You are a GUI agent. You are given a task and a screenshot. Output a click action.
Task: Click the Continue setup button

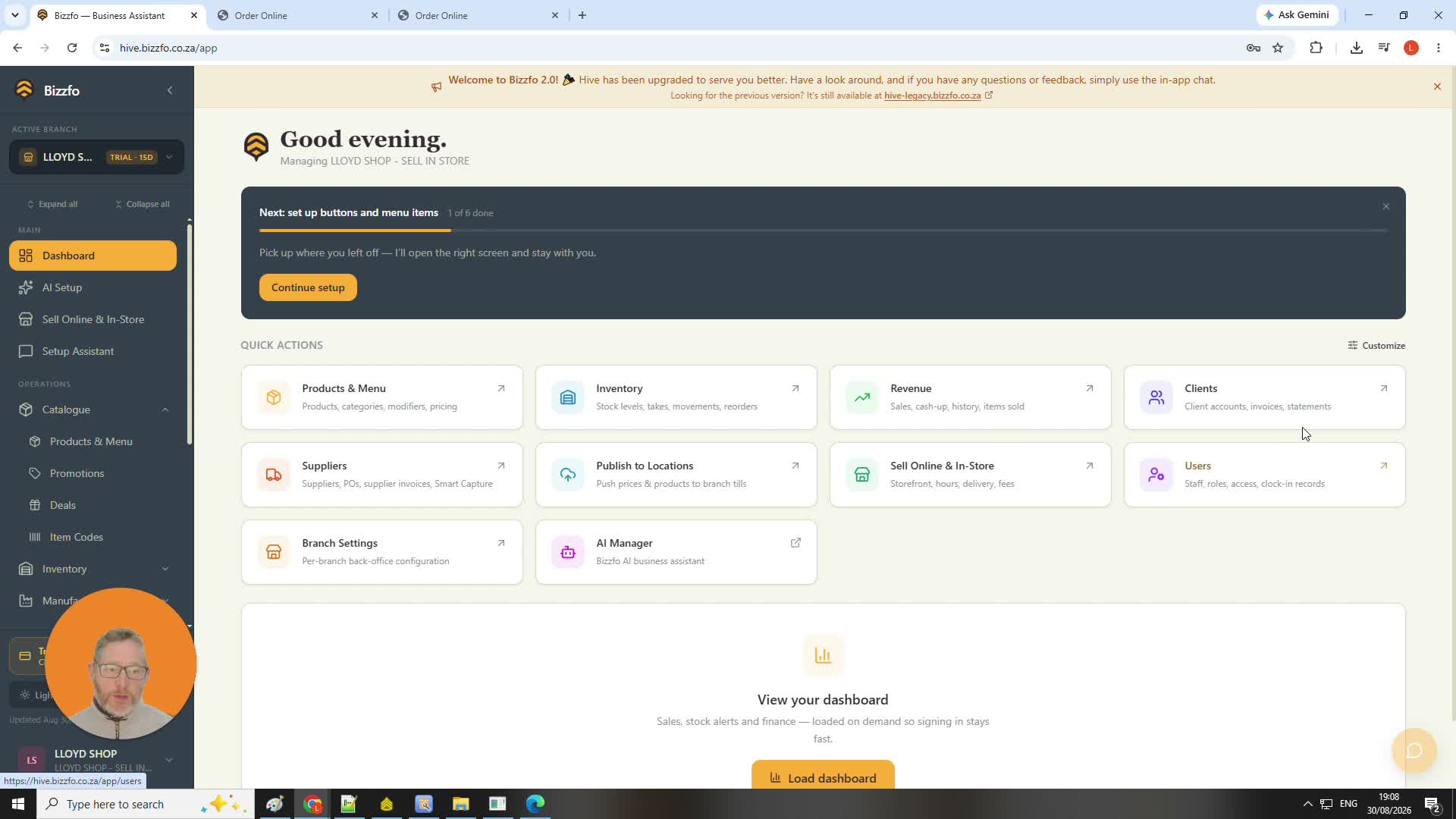(x=308, y=287)
